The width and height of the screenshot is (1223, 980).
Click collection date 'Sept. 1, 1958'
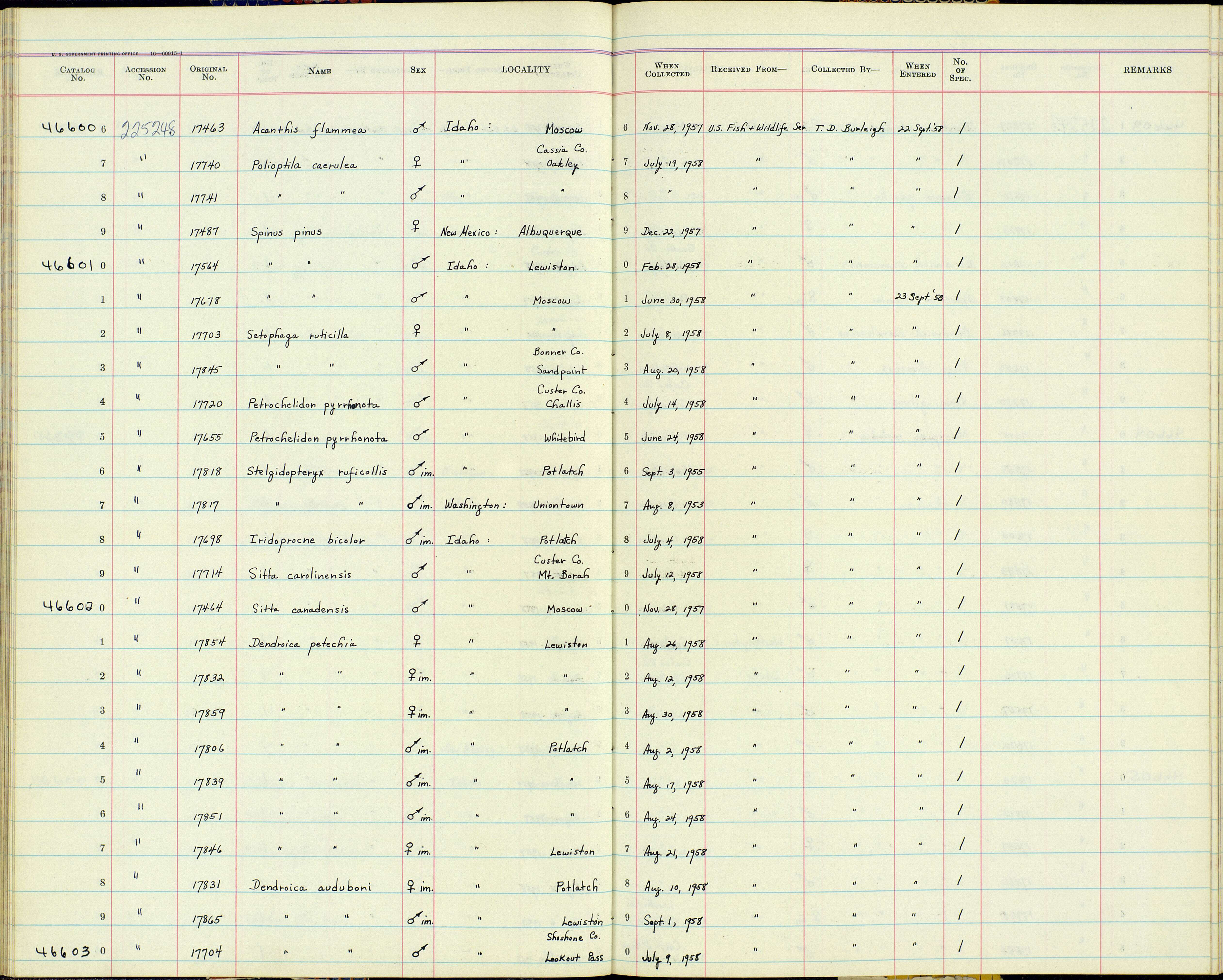pyautogui.click(x=672, y=922)
